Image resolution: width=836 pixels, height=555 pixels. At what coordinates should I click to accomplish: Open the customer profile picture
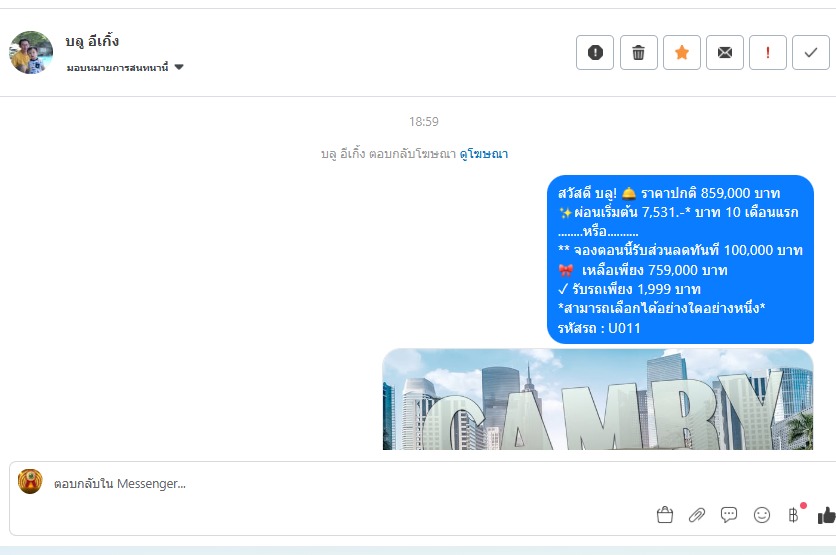click(x=31, y=52)
